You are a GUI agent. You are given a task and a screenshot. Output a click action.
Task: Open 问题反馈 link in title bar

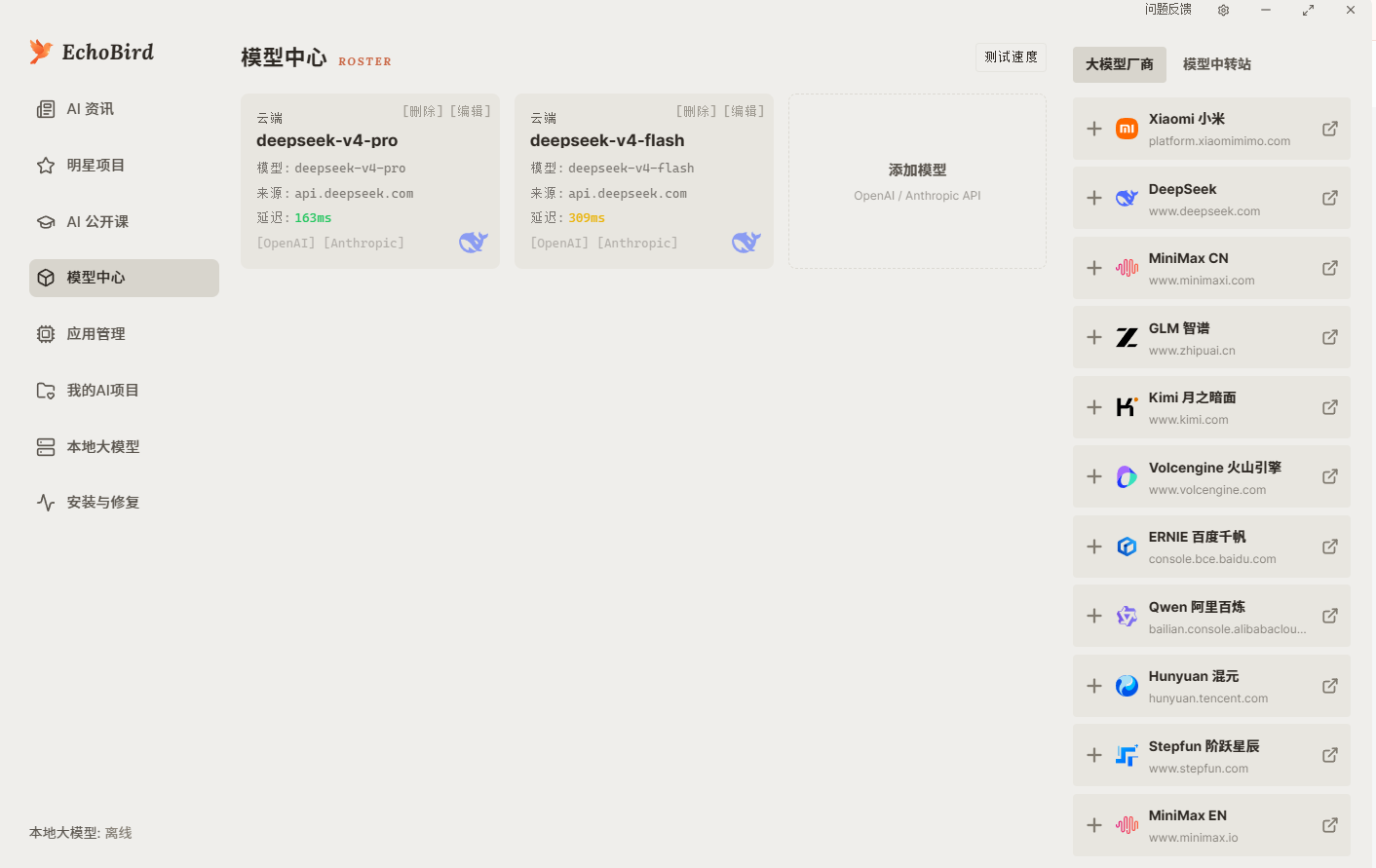(1168, 10)
